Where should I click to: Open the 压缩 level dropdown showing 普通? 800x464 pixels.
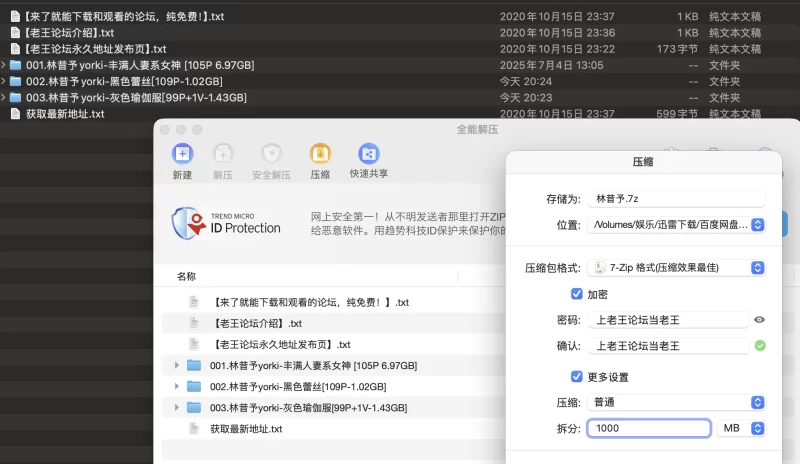676,402
